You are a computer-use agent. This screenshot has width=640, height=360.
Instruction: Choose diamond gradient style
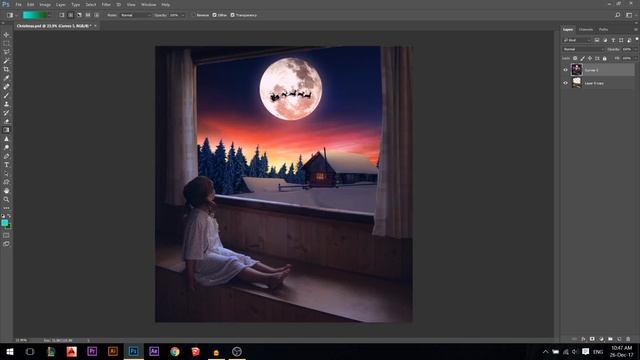(x=97, y=15)
